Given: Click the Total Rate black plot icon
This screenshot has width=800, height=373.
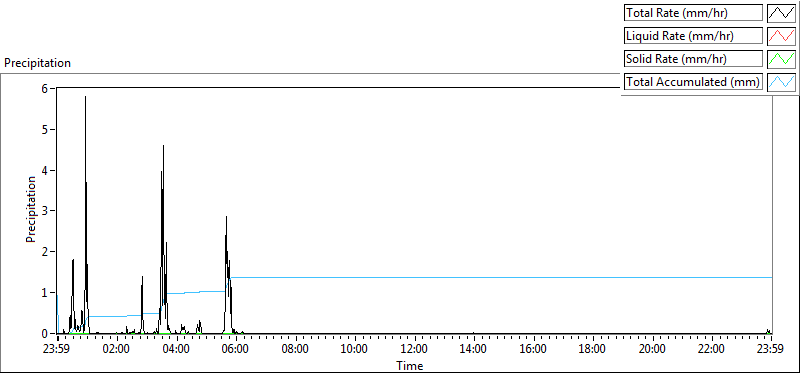Looking at the screenshot, I should pyautogui.click(x=781, y=13).
